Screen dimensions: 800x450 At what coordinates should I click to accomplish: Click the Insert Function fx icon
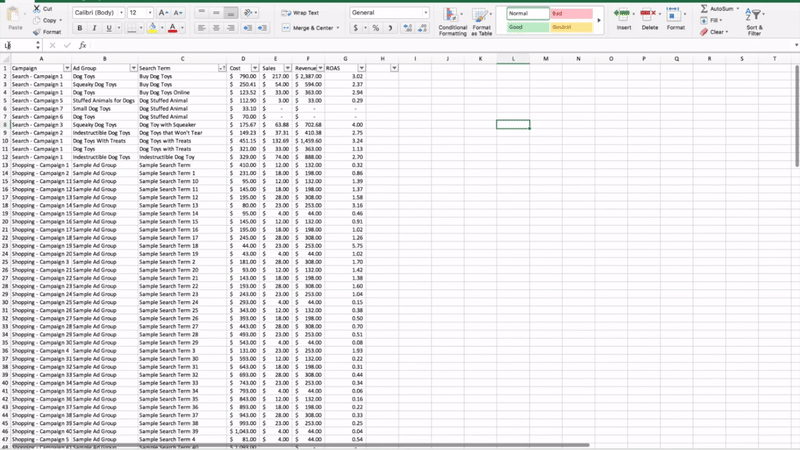click(x=83, y=45)
